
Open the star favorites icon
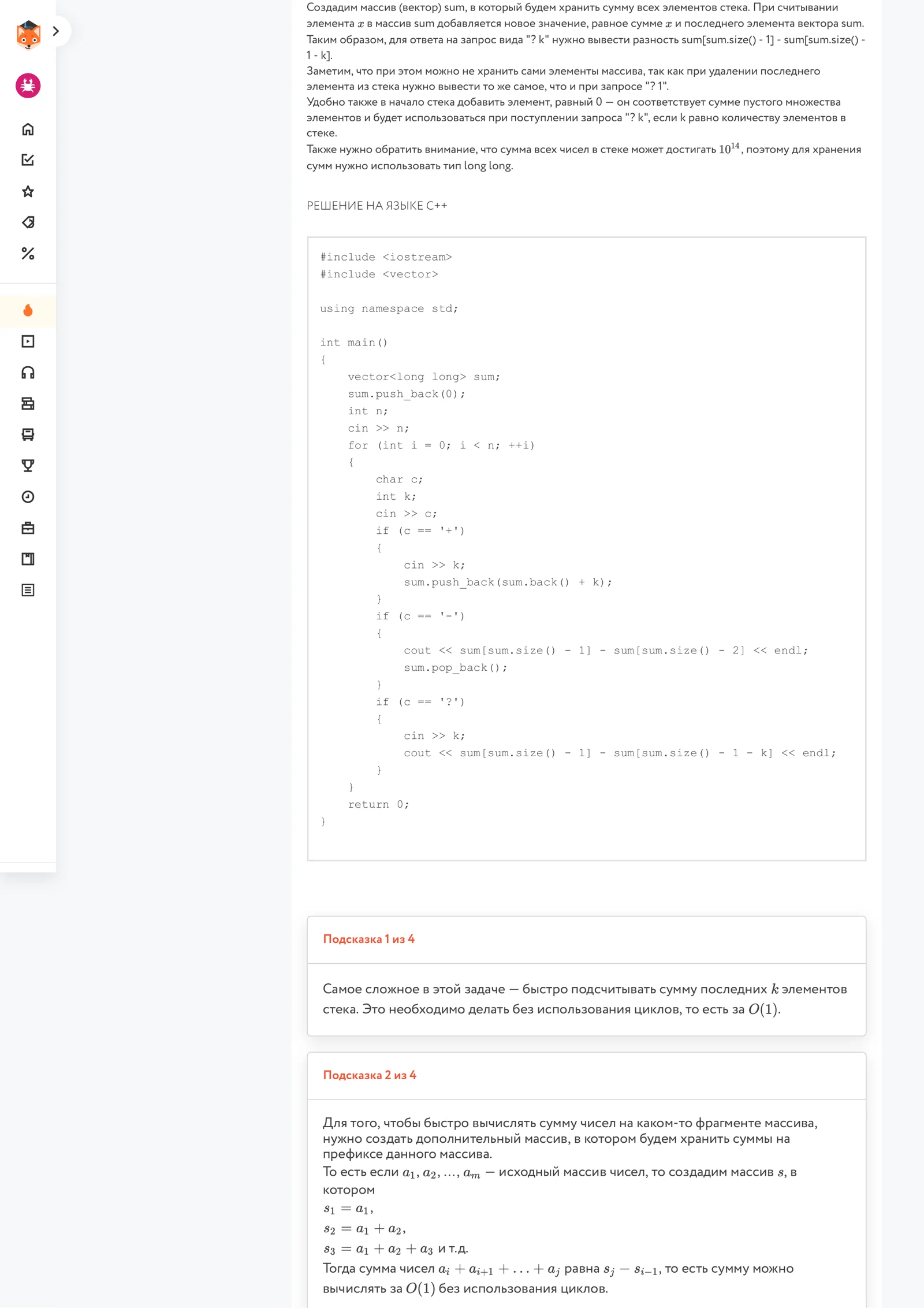[28, 191]
